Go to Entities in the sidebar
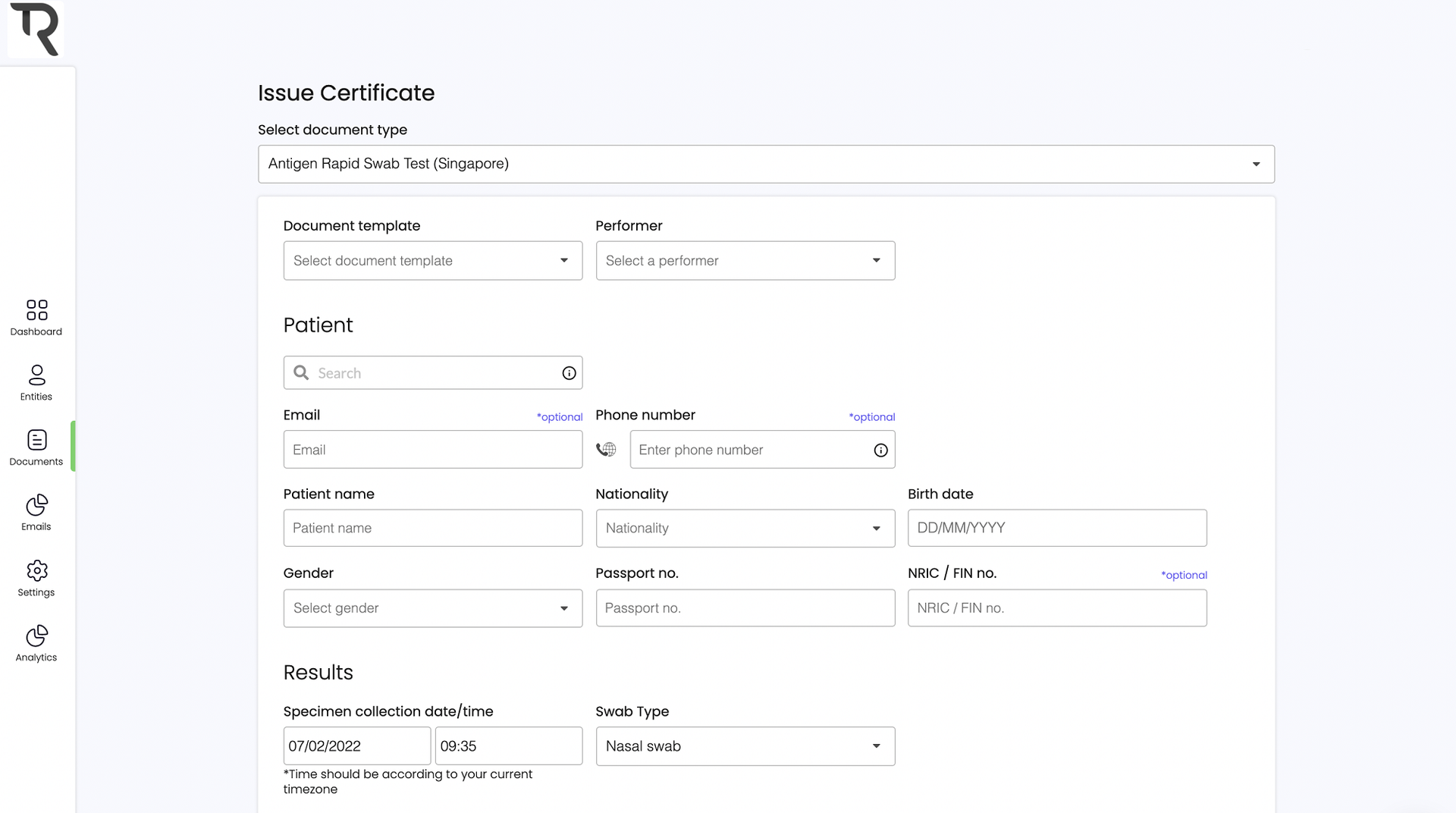The height and width of the screenshot is (813, 1456). pos(36,383)
